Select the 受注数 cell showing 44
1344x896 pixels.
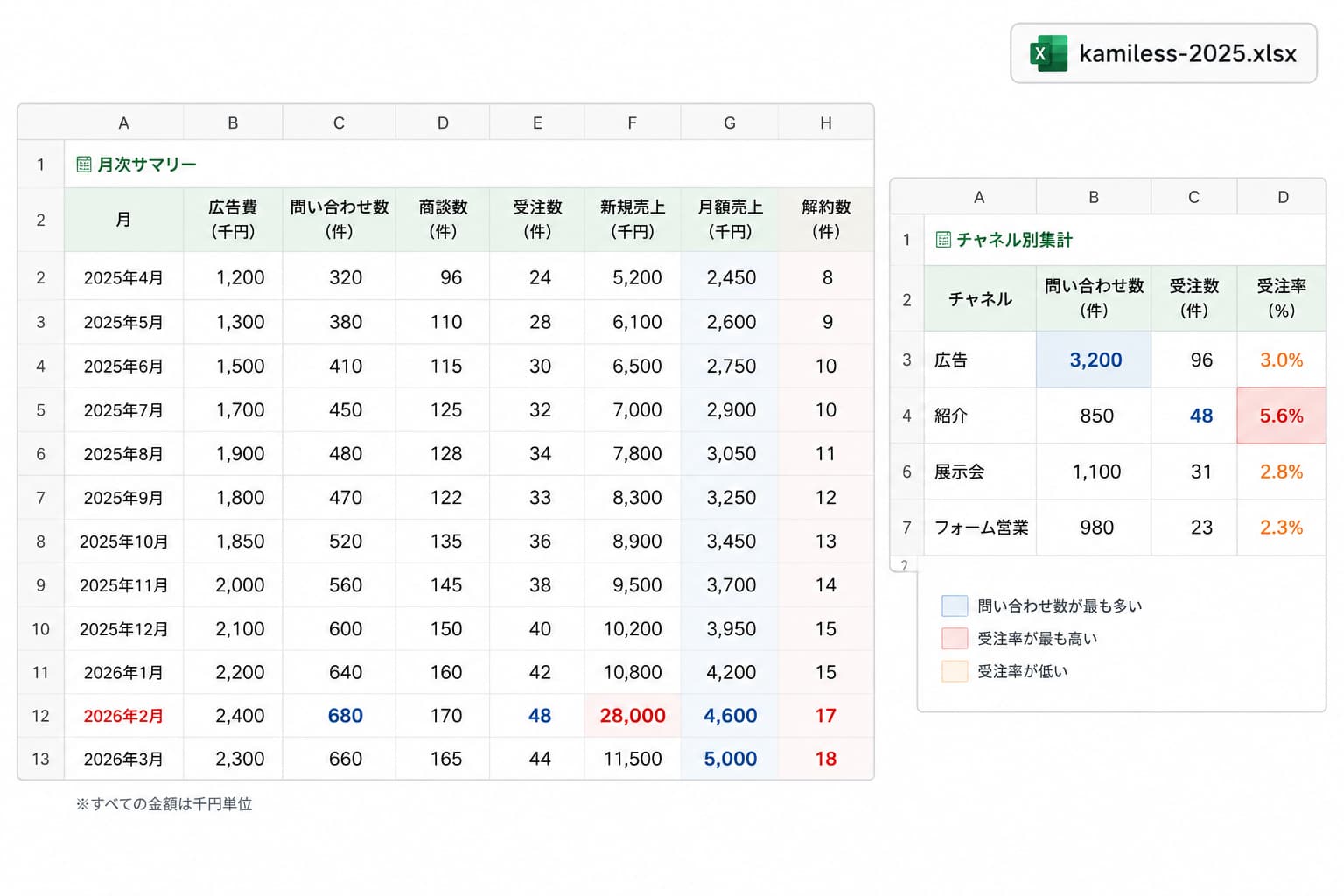tap(537, 759)
